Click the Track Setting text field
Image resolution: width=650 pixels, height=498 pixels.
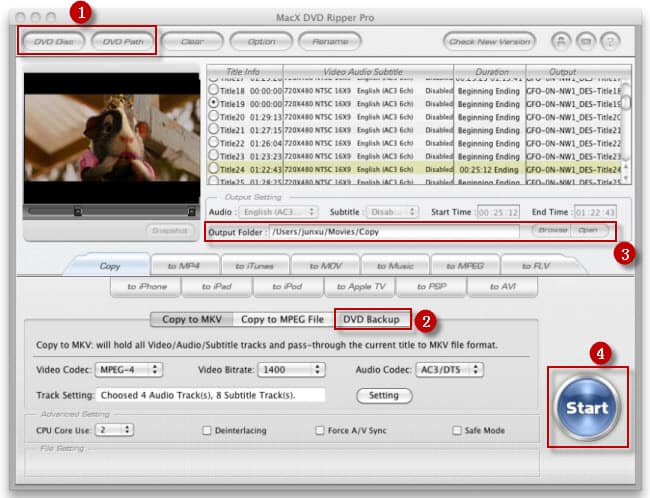point(211,395)
